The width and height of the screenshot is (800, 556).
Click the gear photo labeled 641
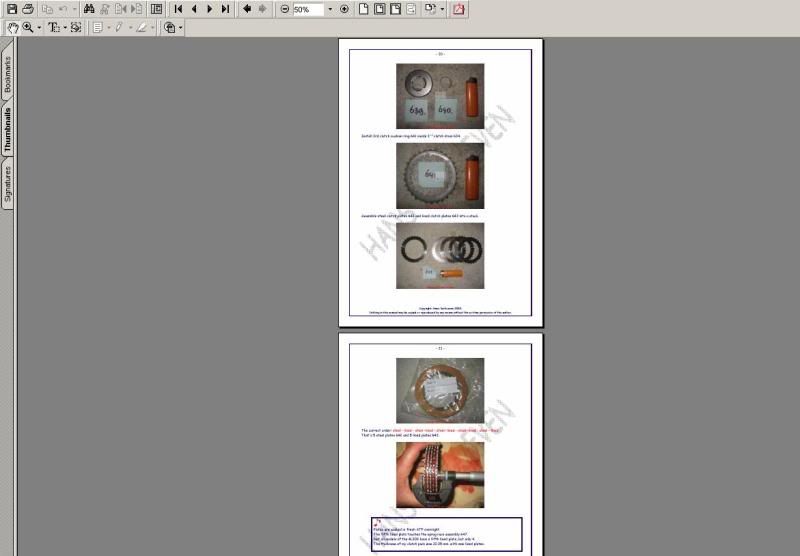coord(440,175)
